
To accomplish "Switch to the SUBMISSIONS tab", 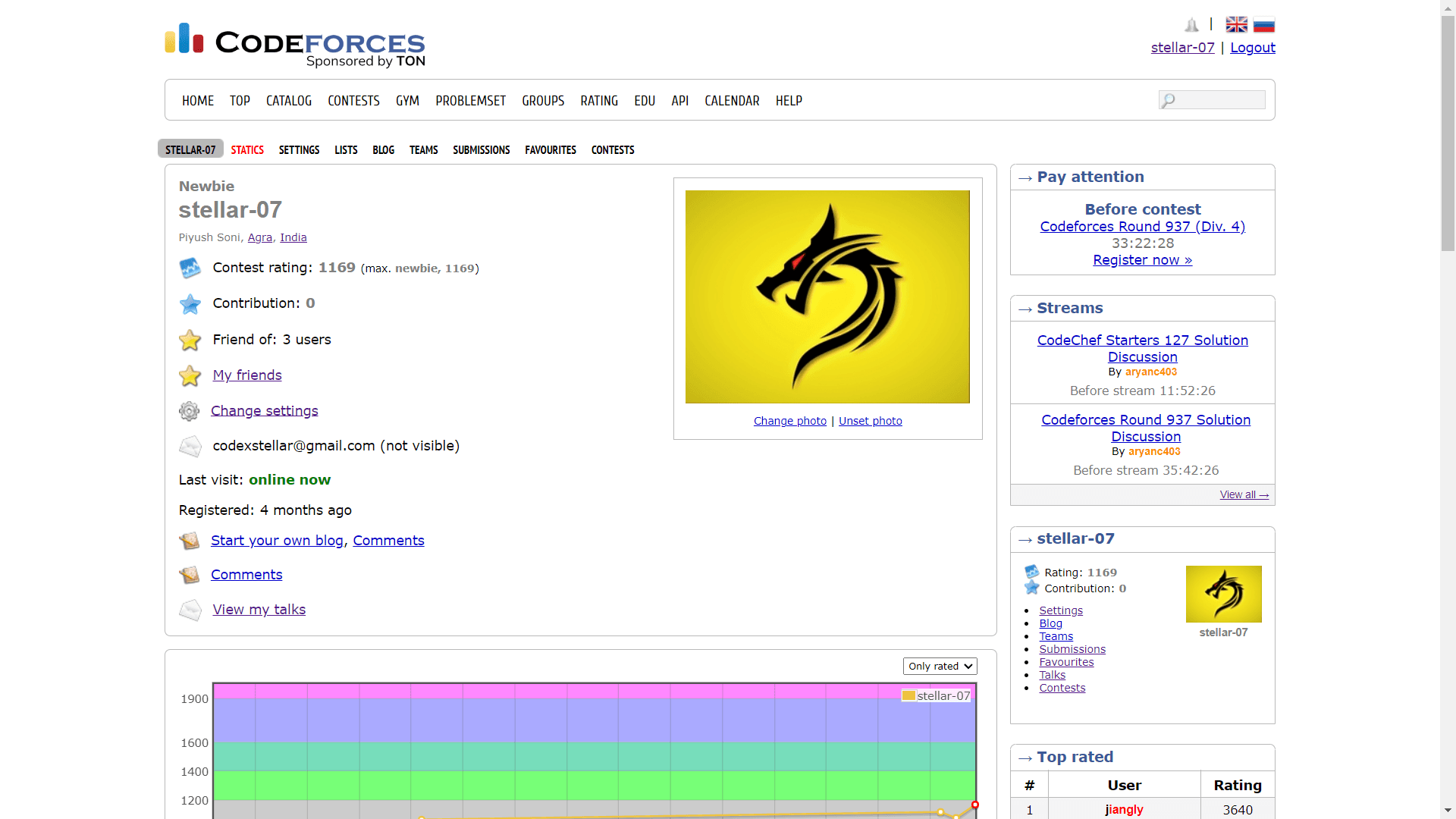I will 481,150.
